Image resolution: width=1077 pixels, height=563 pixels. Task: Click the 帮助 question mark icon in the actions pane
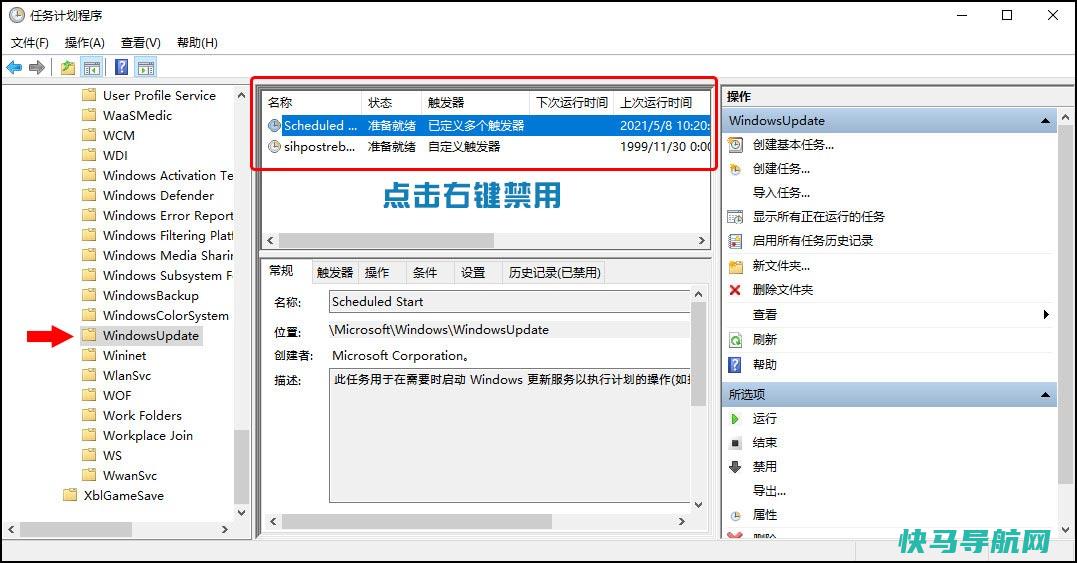735,365
